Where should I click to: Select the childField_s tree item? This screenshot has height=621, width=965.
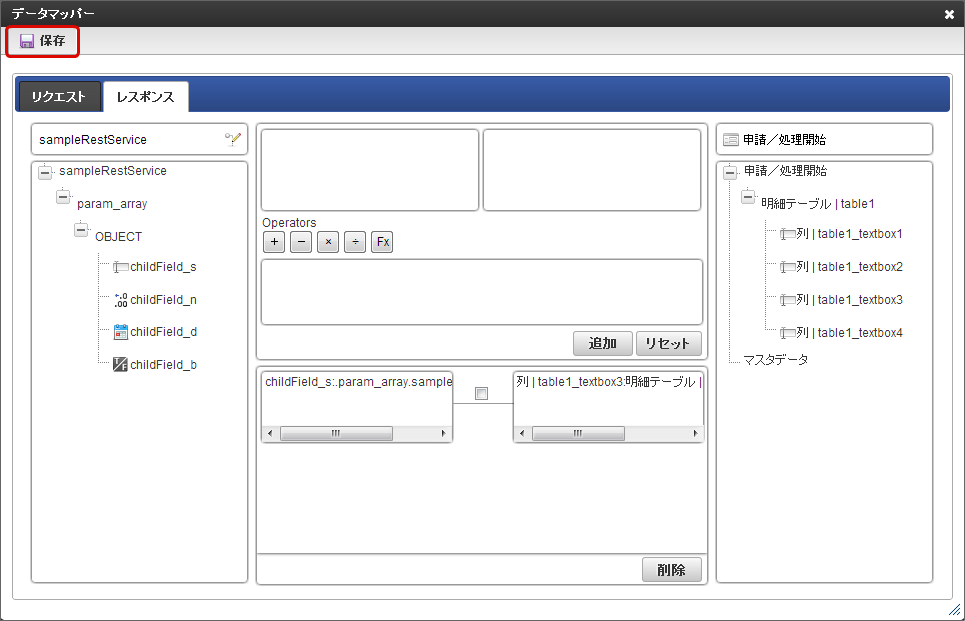coord(163,267)
